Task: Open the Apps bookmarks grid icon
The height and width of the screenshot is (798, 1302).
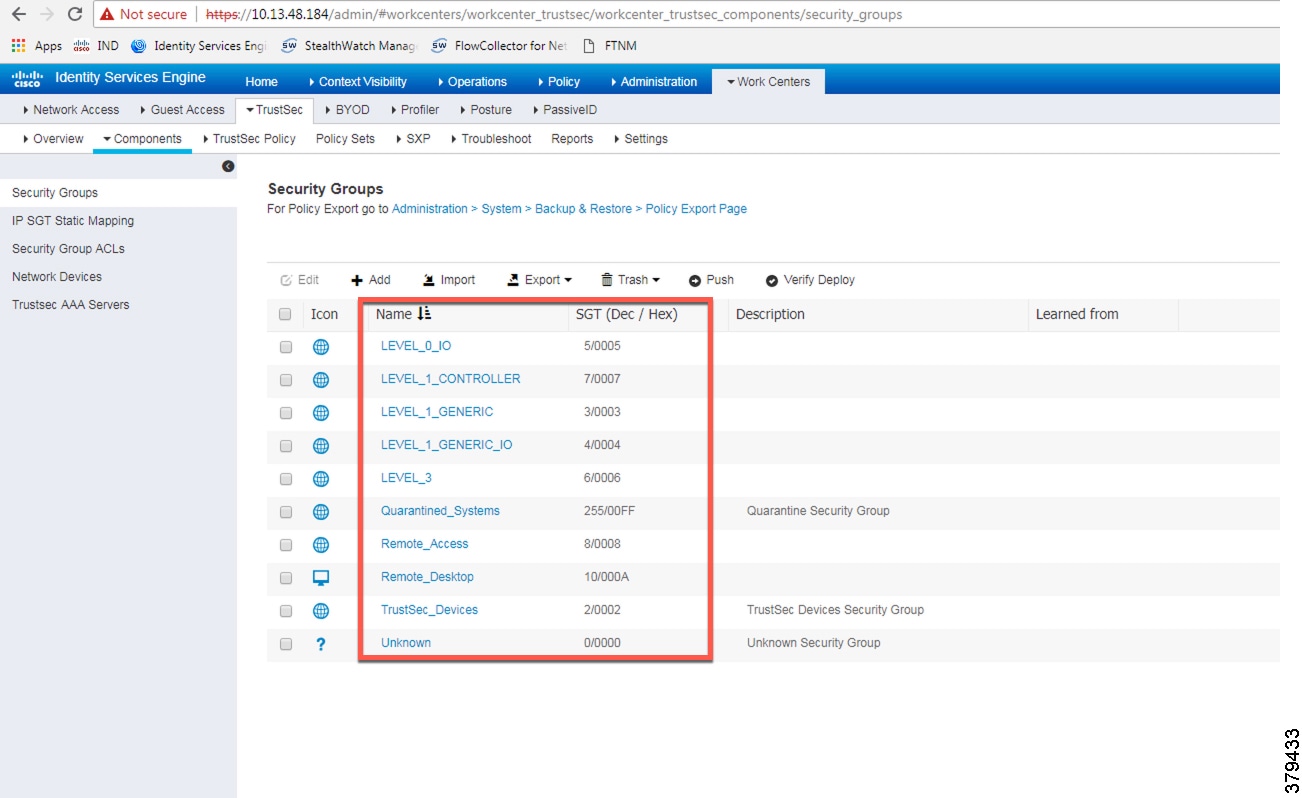Action: pyautogui.click(x=18, y=45)
